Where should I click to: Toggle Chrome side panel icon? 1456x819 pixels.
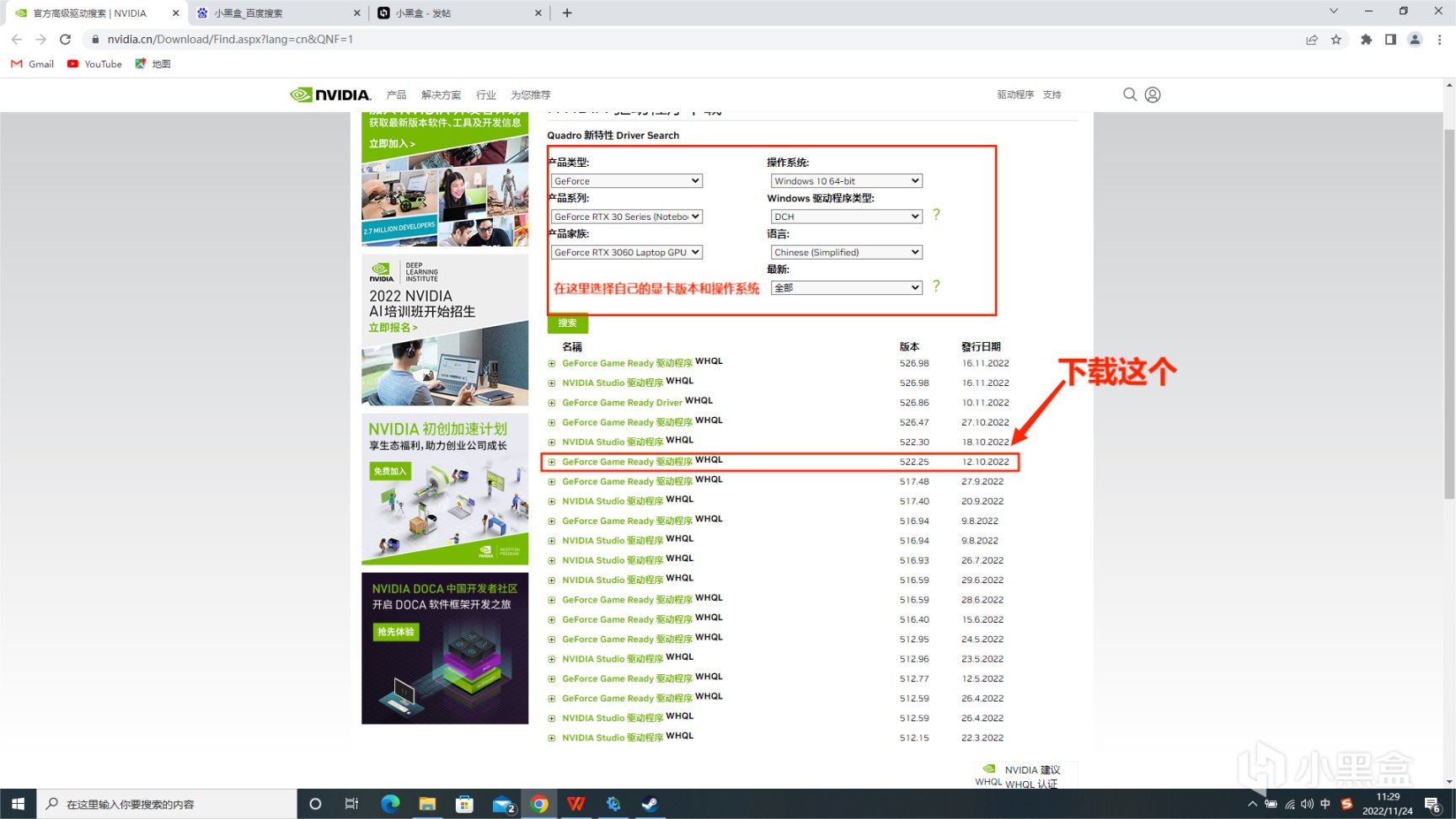pos(1390,39)
